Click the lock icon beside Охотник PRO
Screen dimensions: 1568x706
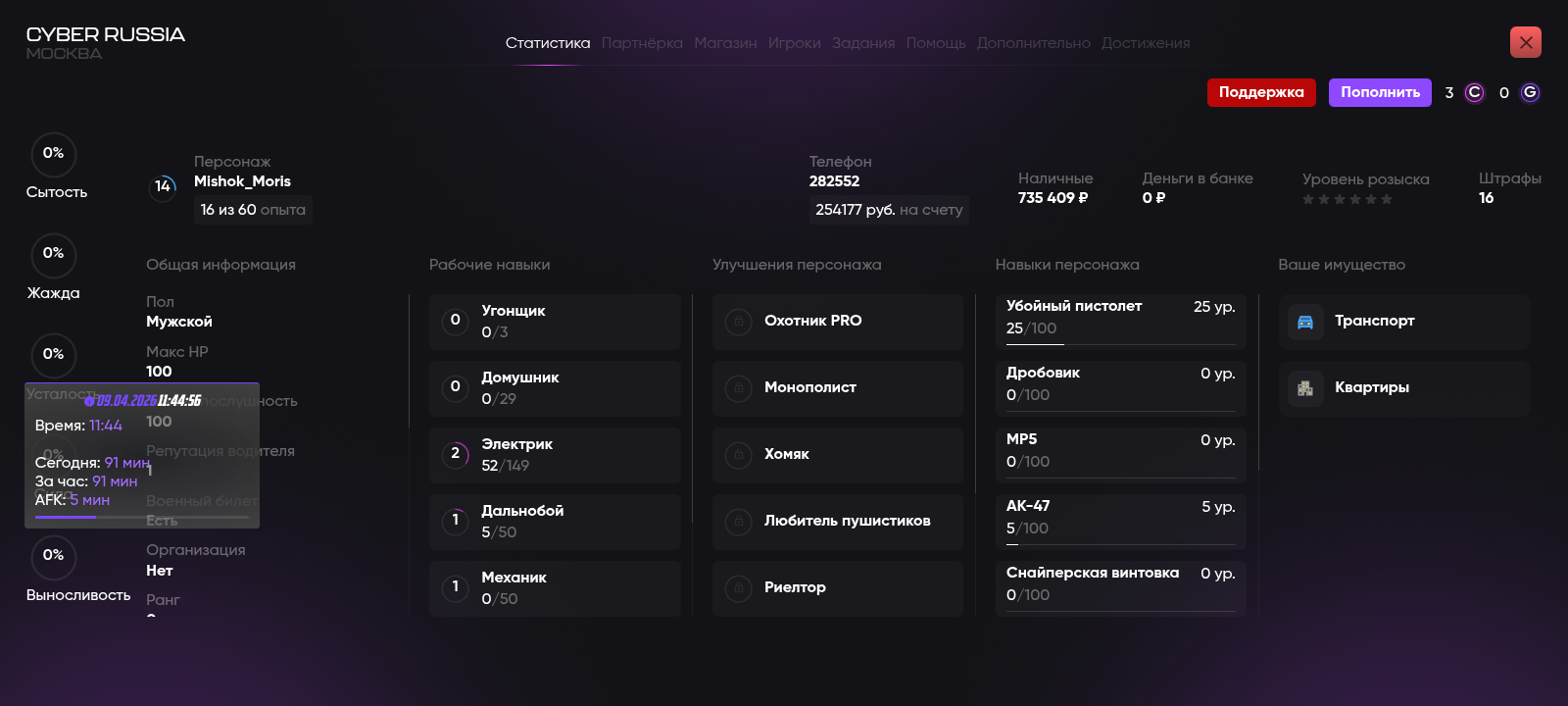(738, 322)
